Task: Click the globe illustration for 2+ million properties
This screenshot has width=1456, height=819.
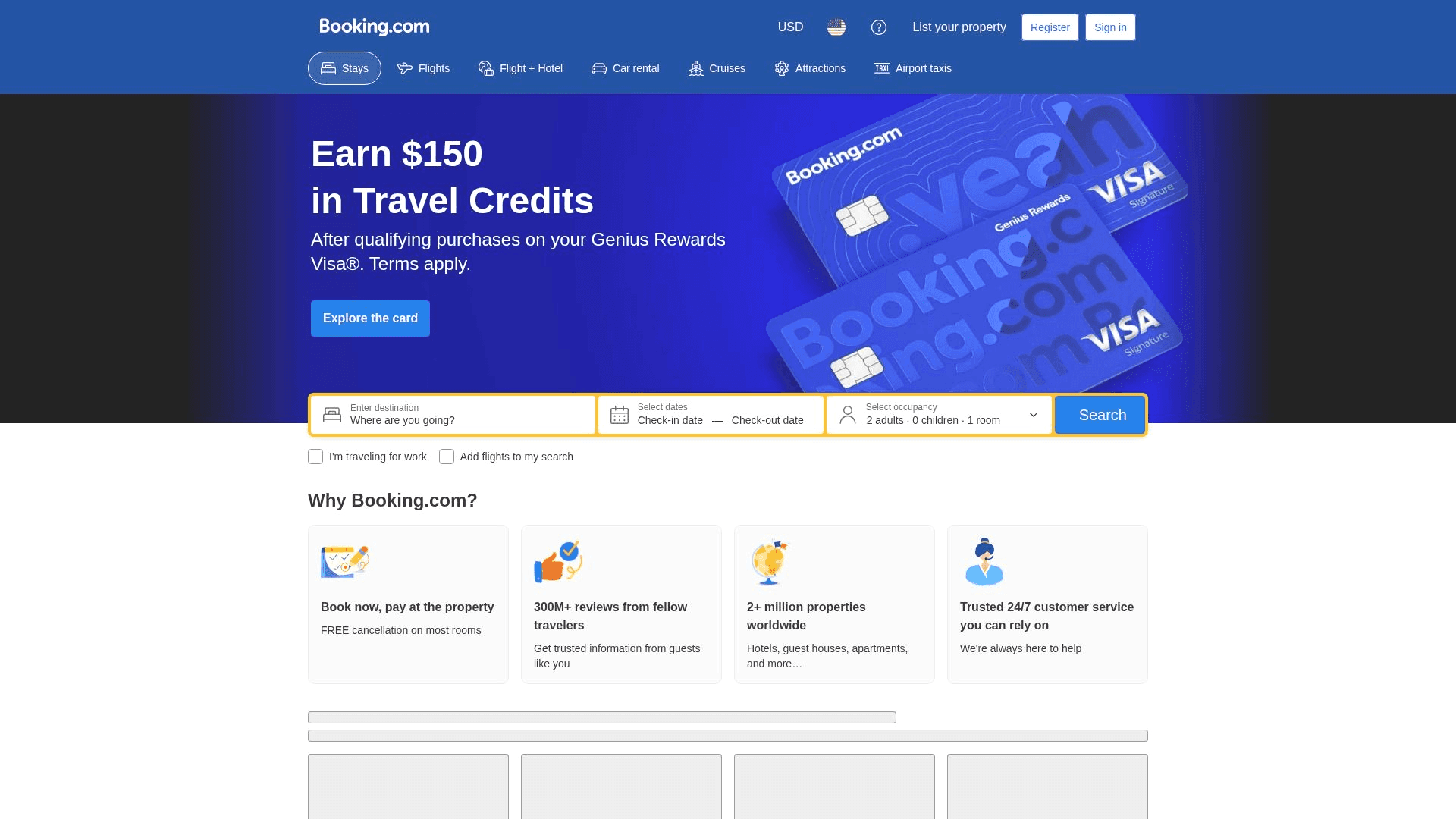Action: pyautogui.click(x=770, y=562)
